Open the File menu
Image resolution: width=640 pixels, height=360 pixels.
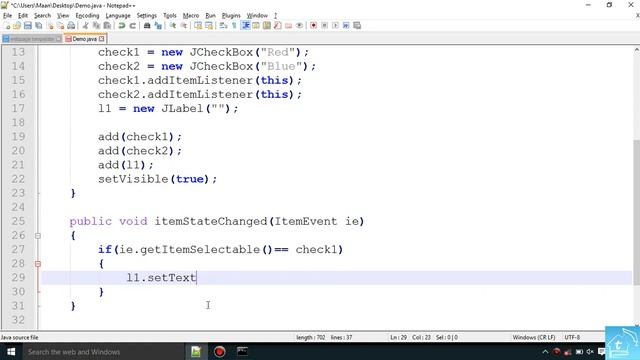[x=7, y=16]
